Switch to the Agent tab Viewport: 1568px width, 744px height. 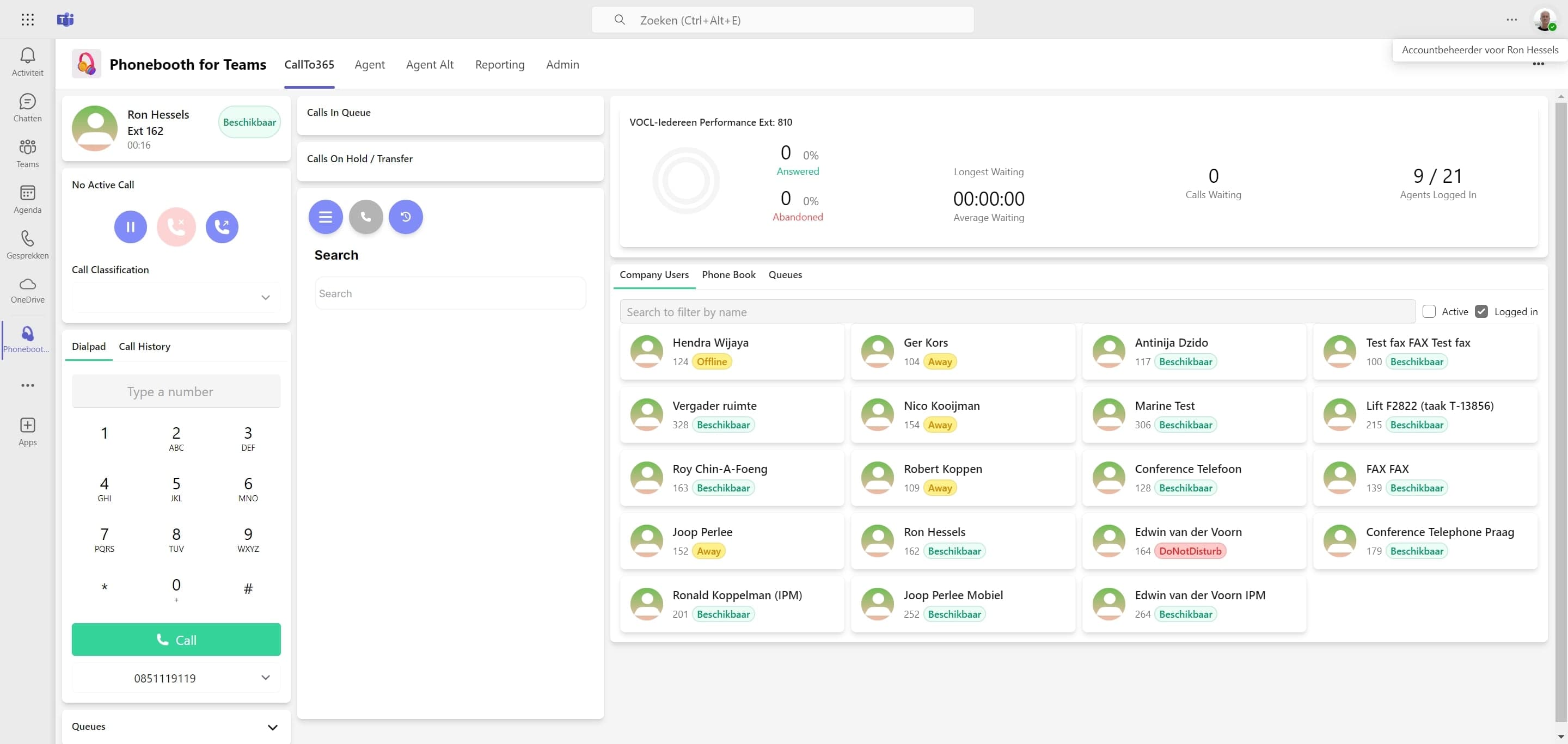370,64
